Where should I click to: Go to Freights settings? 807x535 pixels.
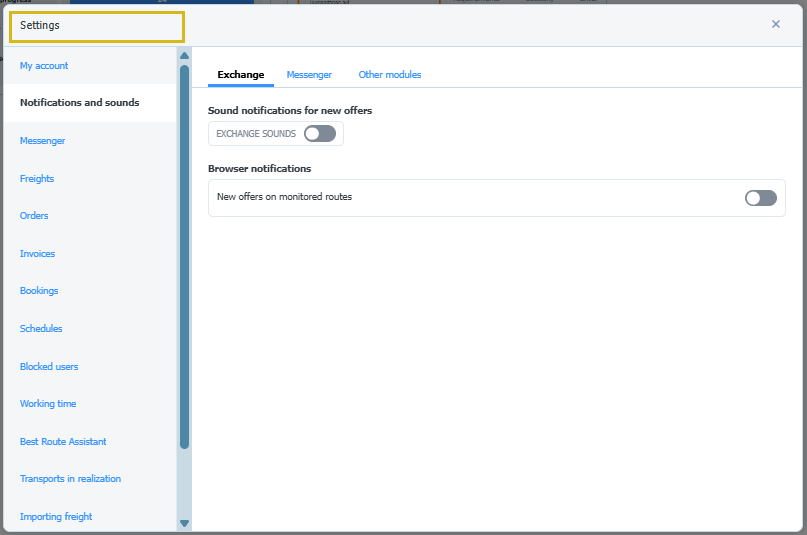pos(37,179)
